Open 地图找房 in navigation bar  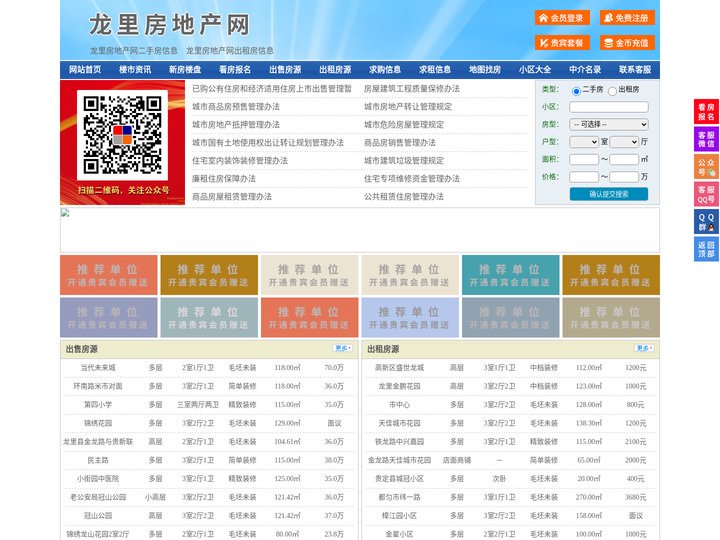pyautogui.click(x=485, y=70)
